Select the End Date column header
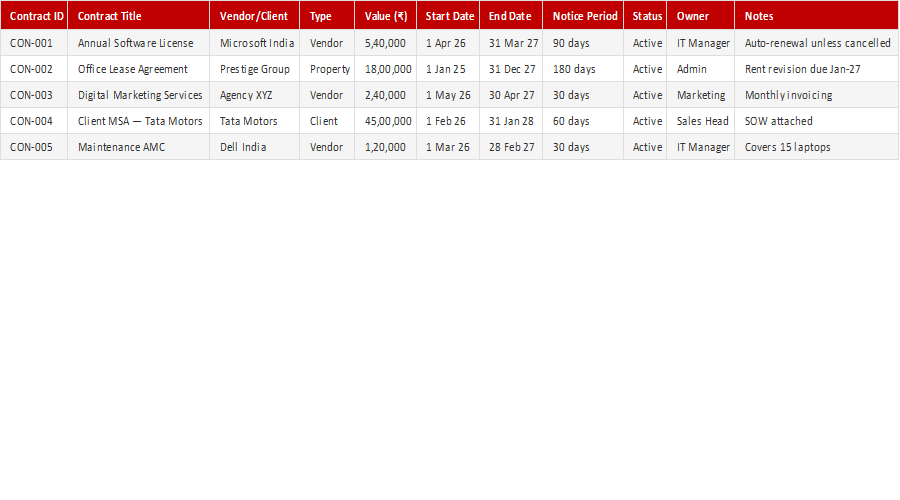The image size is (900, 500). (x=511, y=15)
